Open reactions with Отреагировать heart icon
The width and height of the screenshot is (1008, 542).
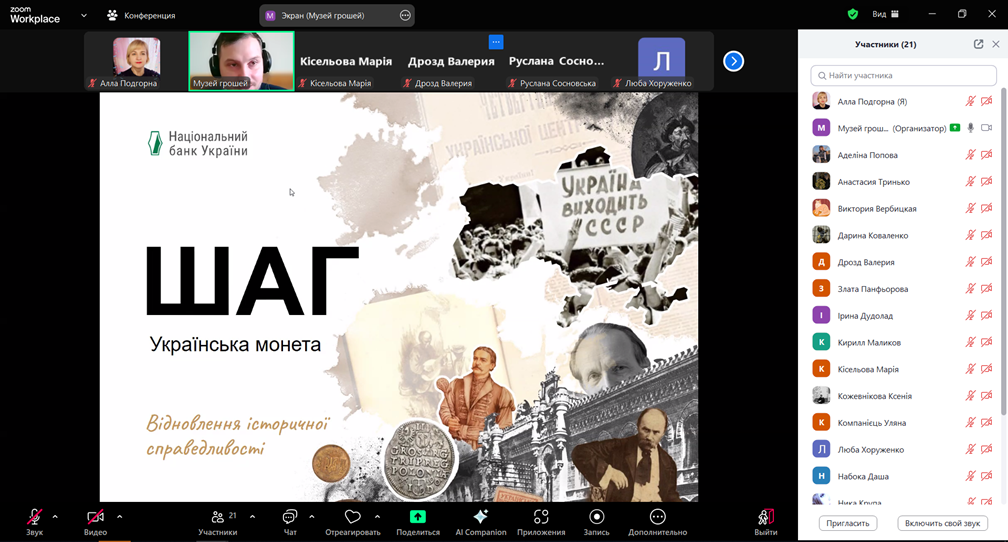(x=353, y=522)
